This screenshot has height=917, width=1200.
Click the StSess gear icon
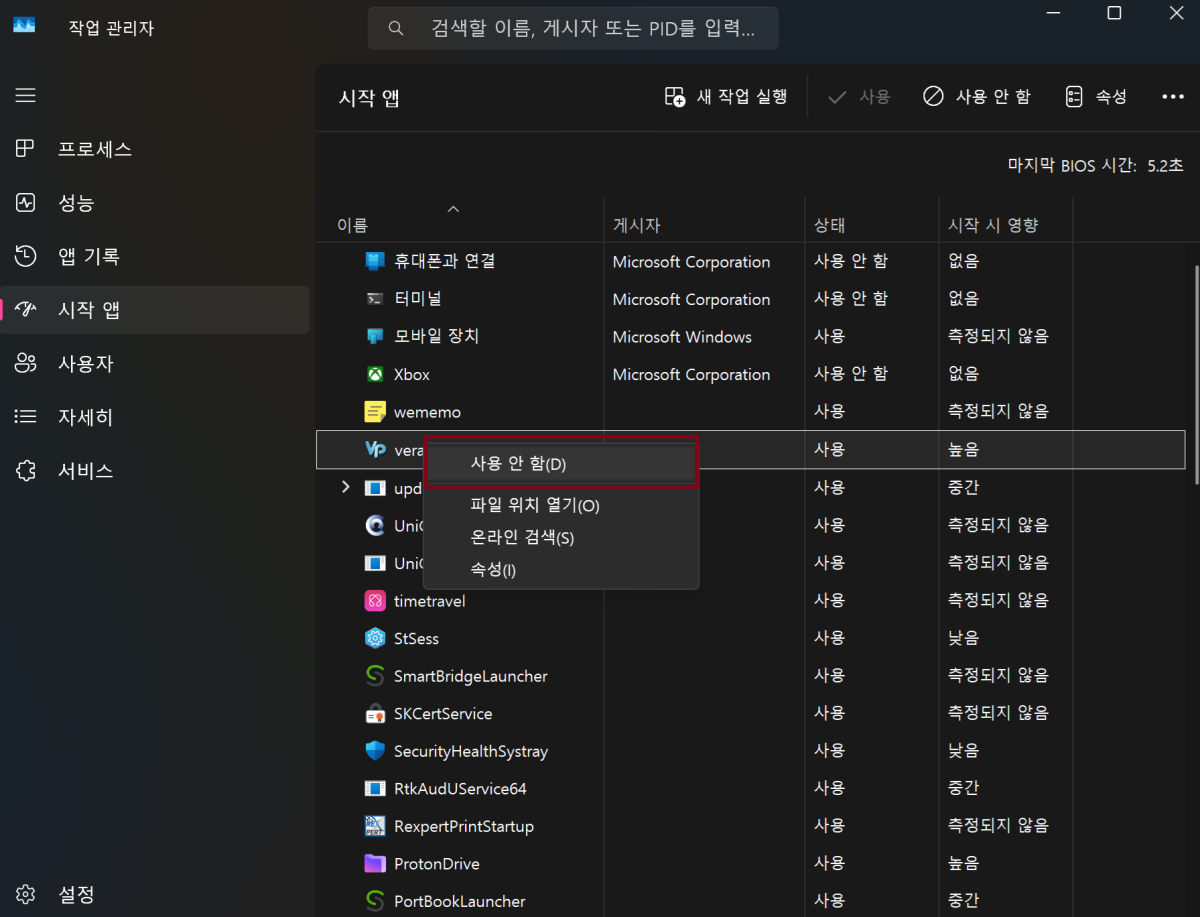(375, 638)
